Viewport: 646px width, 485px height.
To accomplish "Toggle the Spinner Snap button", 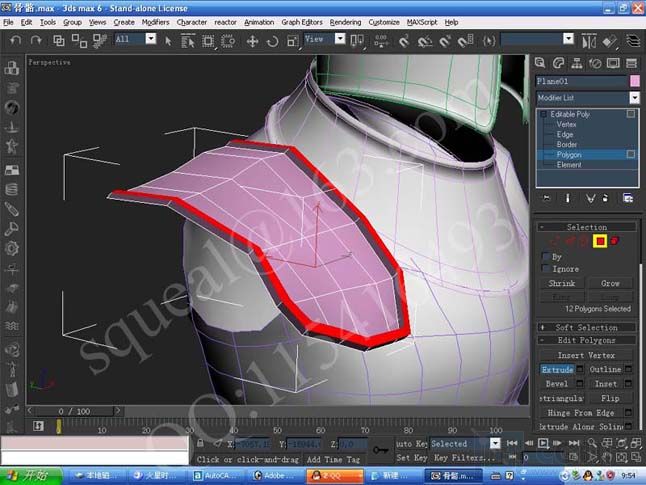I will pos(465,41).
